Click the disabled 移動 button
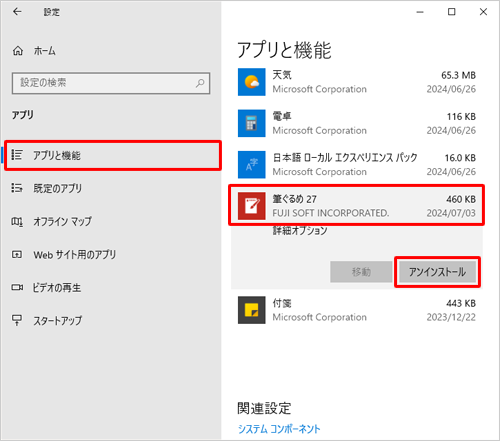This screenshot has width=500, height=441. point(361,272)
